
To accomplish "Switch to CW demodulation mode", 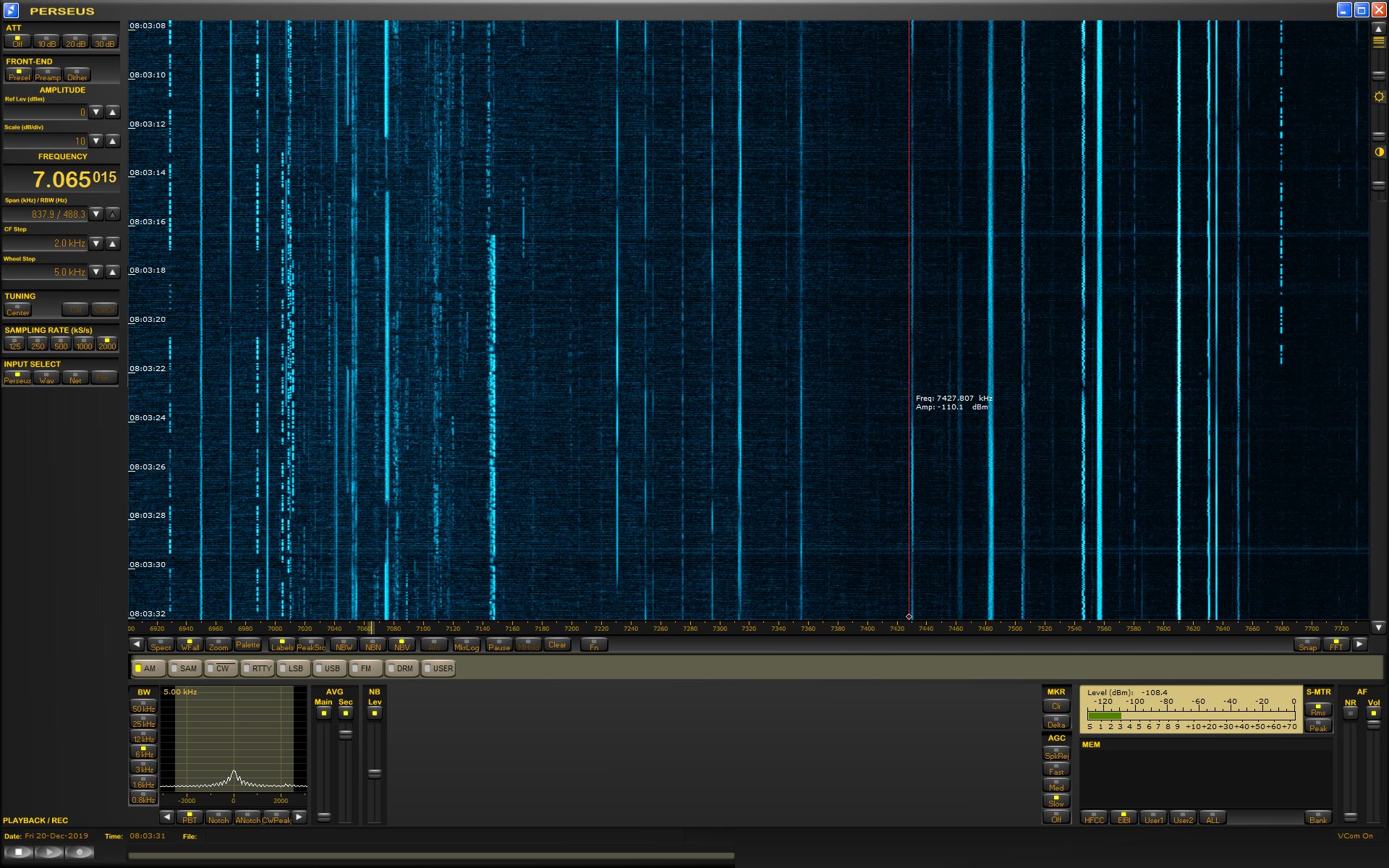I will 220,668.
